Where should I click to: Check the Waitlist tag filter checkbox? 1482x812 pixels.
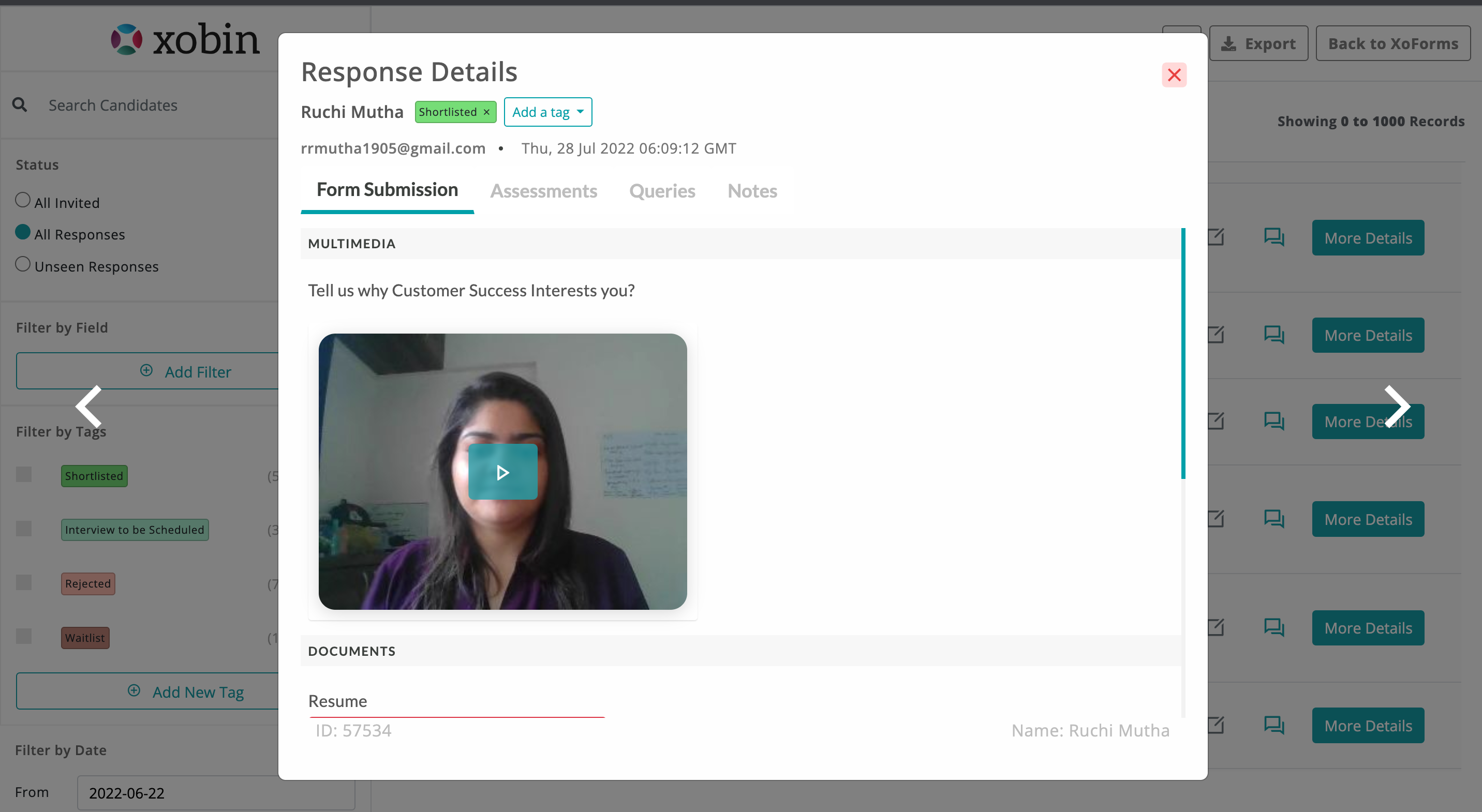[x=24, y=636]
